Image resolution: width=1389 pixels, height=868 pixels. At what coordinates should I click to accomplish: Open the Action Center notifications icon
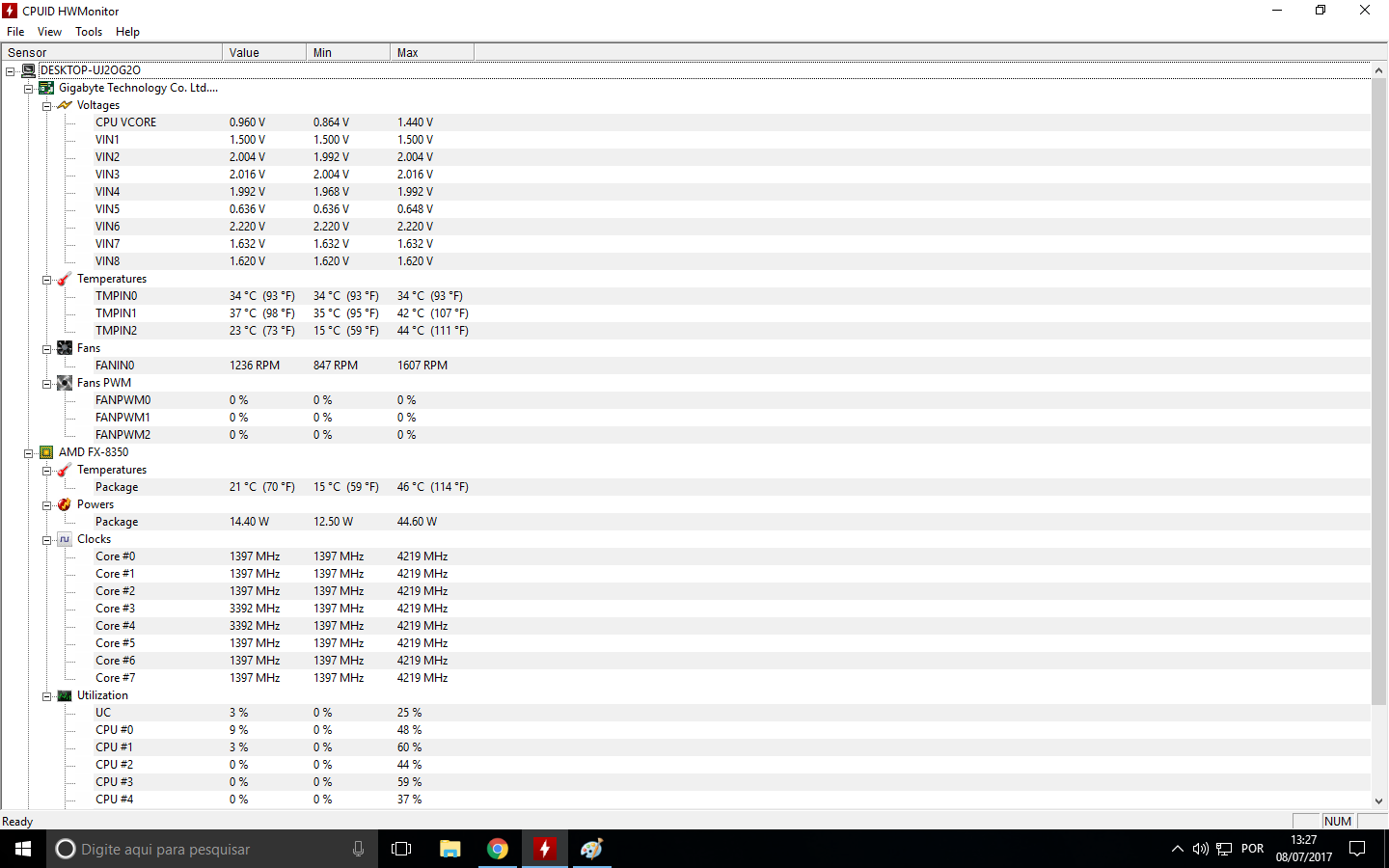pos(1357,849)
